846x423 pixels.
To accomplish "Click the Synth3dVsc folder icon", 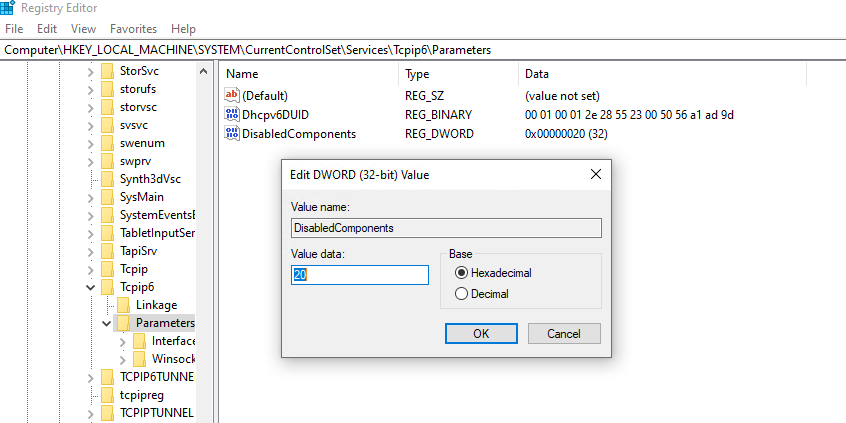I will [x=108, y=179].
